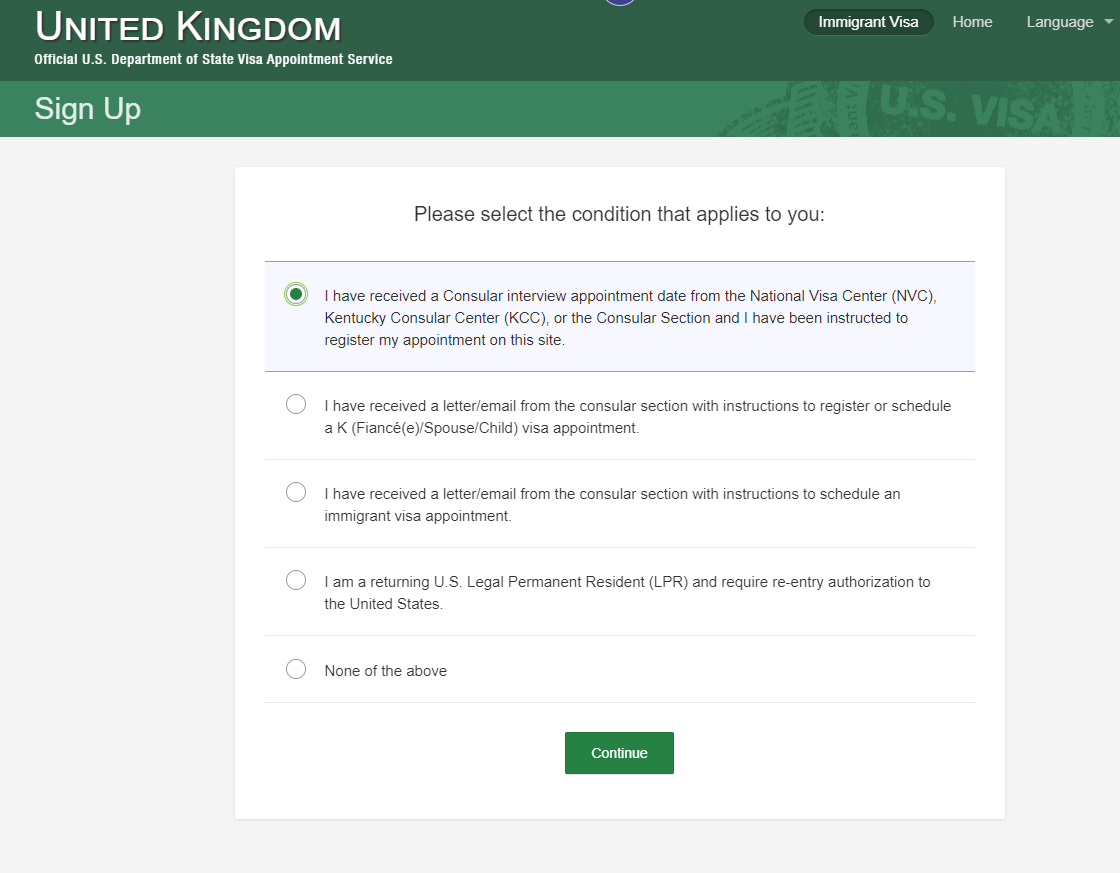Click the re-entry authorization LPR option text
Viewport: 1120px width, 873px height.
627,593
